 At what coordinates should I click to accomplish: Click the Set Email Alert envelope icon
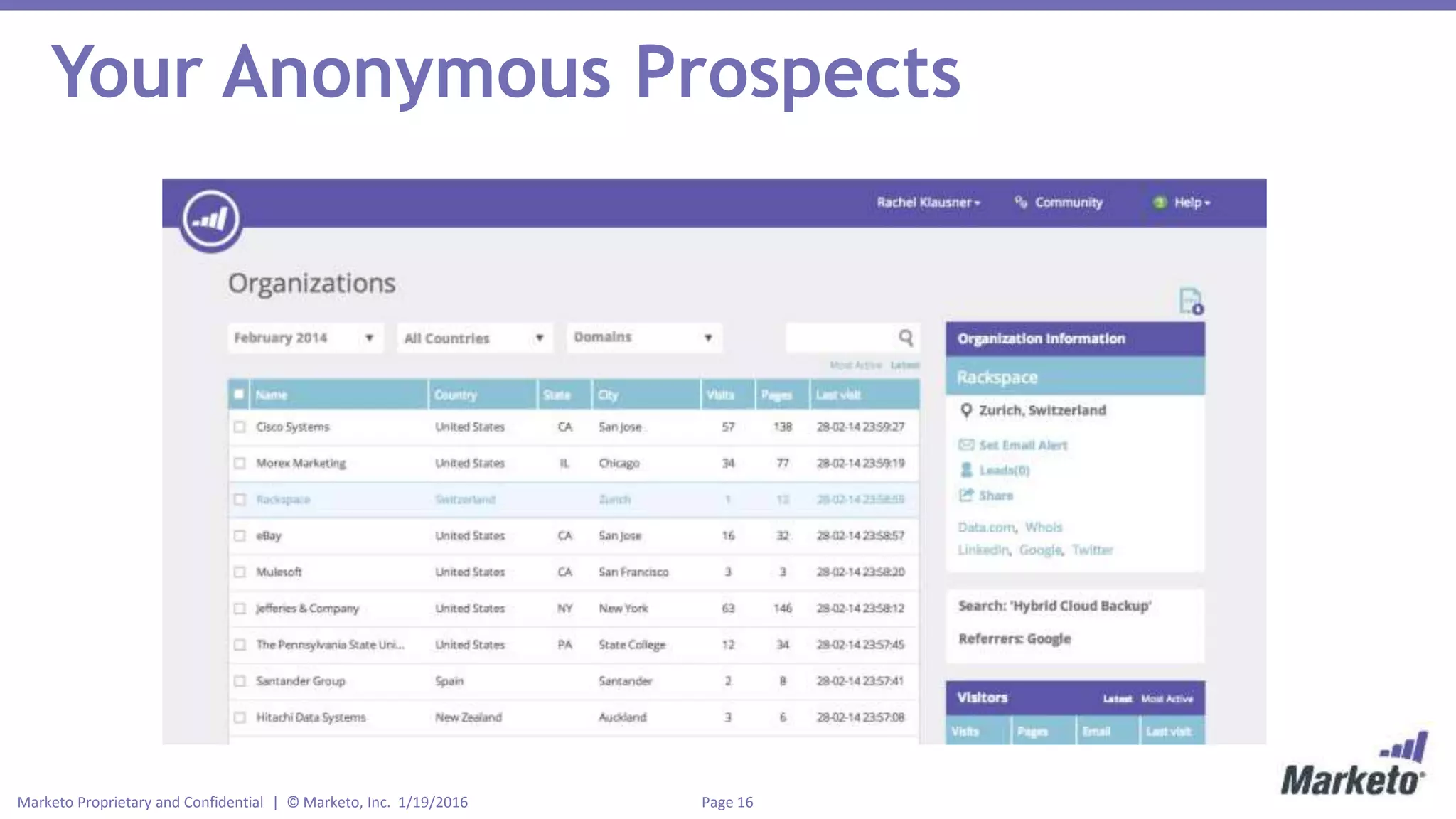pyautogui.click(x=966, y=445)
